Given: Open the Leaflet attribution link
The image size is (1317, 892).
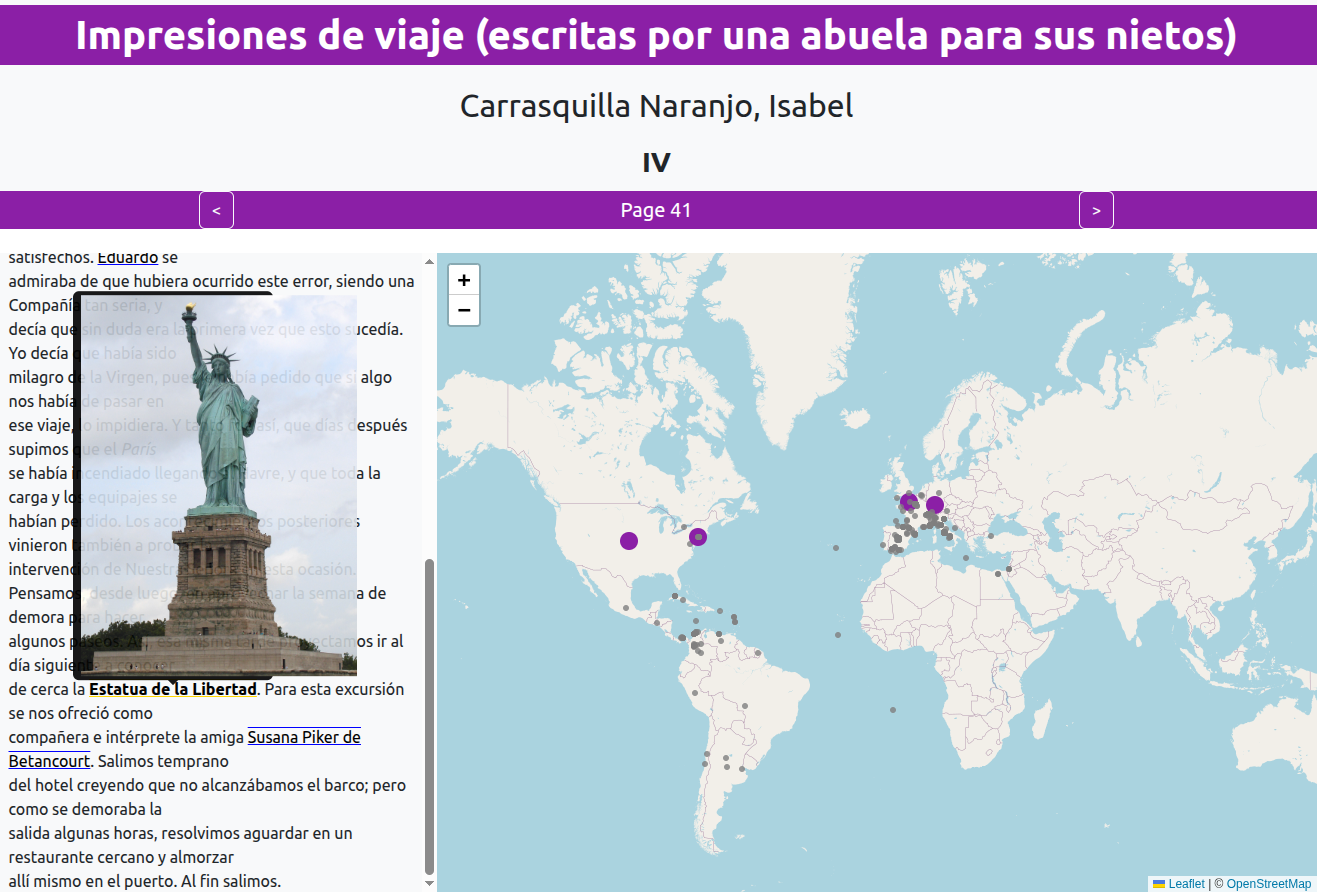Looking at the screenshot, I should (x=1179, y=884).
